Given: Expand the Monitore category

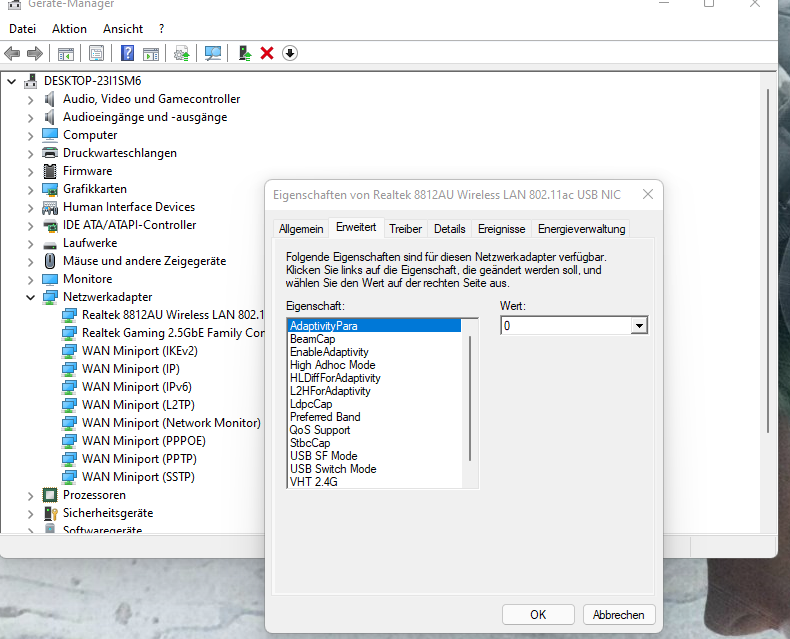Looking at the screenshot, I should 31,280.
